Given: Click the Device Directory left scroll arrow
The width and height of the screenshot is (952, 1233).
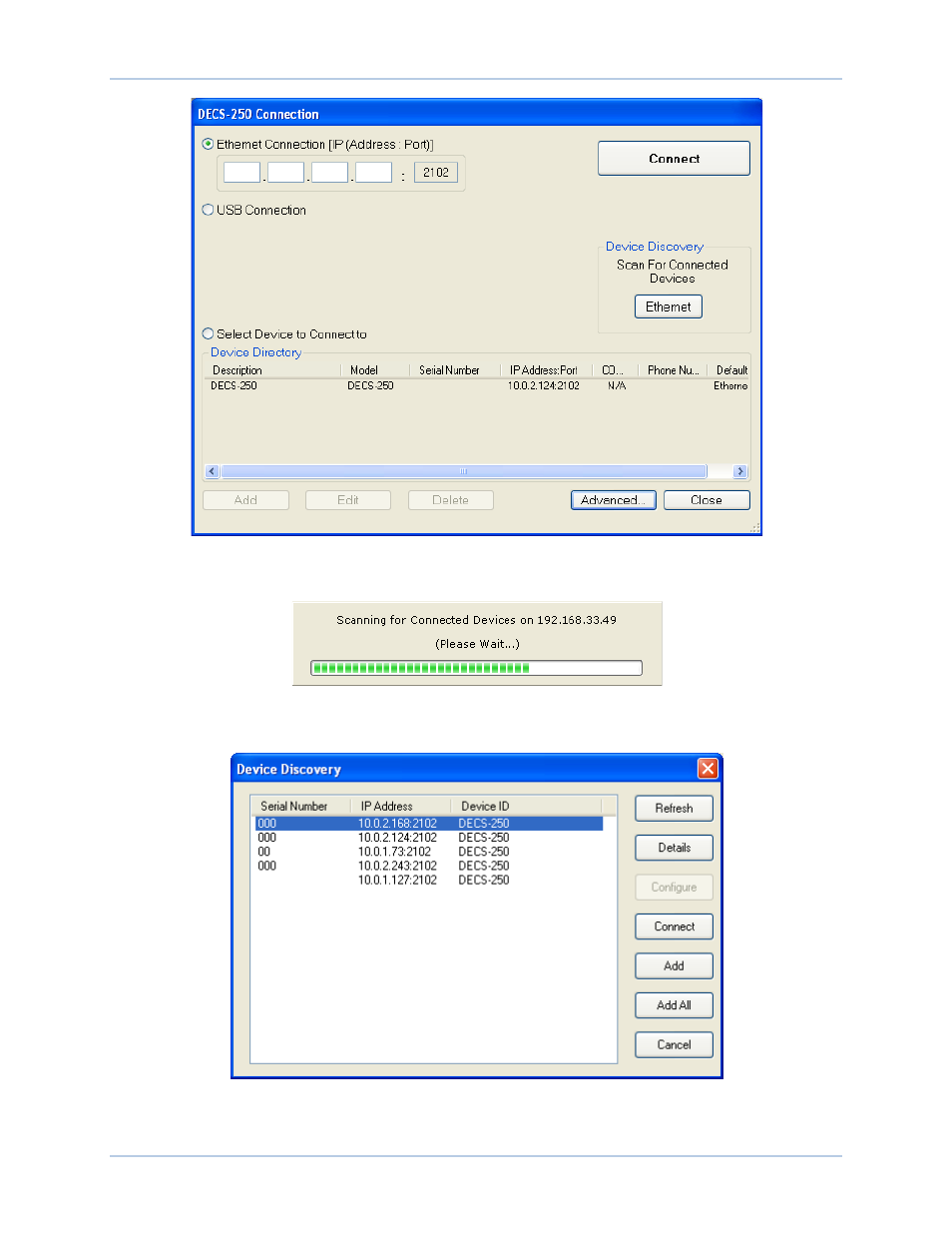Looking at the screenshot, I should (212, 471).
